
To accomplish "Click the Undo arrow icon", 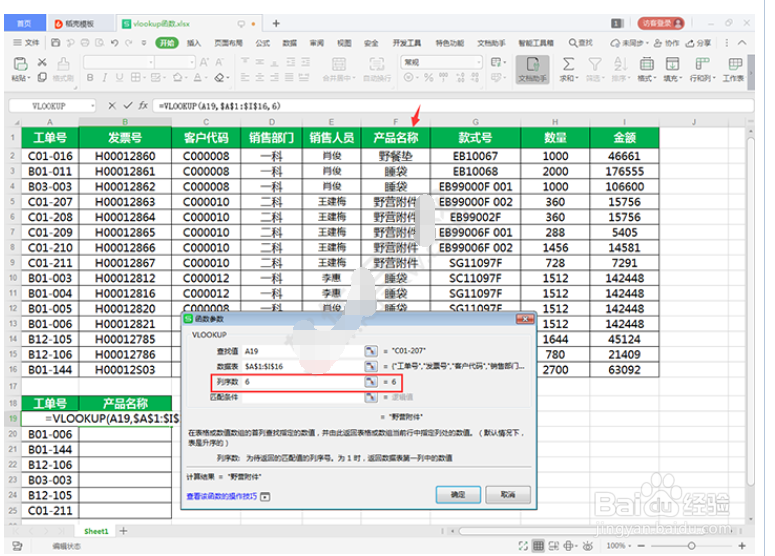I will [x=114, y=43].
